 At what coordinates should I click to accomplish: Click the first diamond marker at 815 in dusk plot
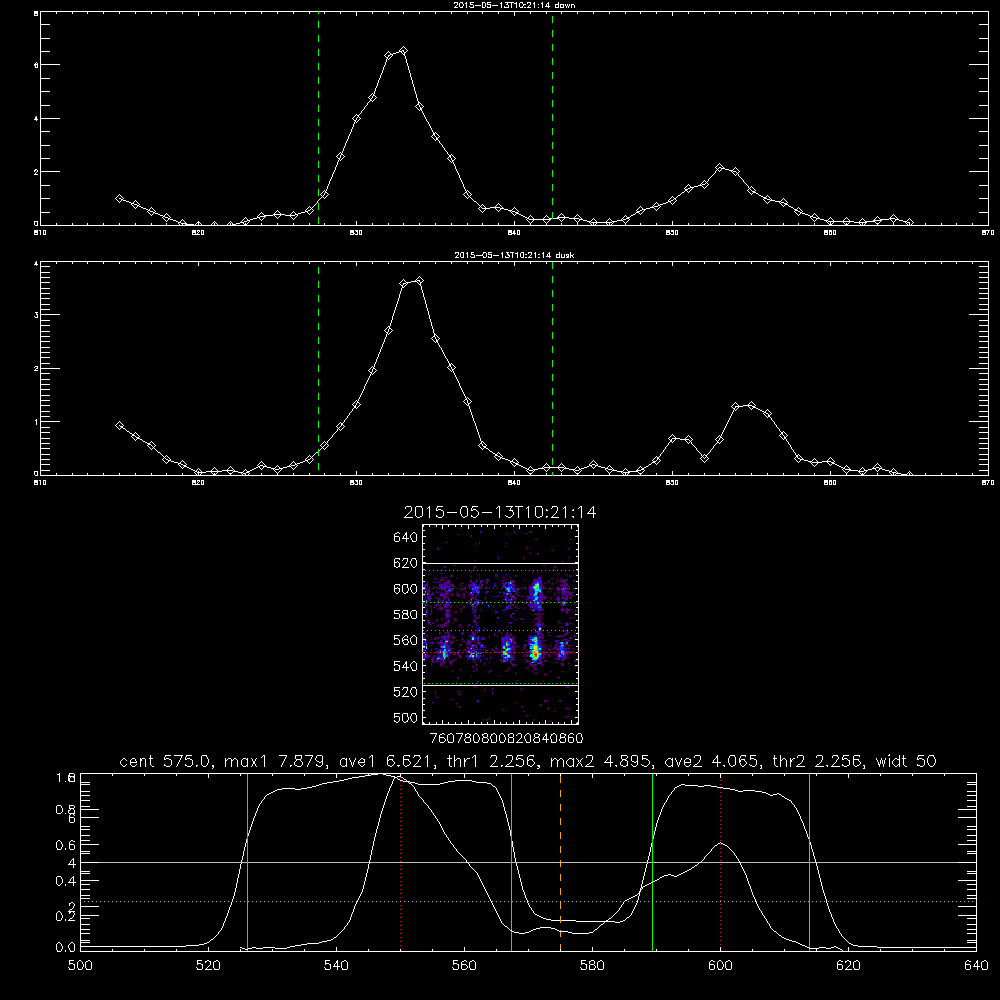(119, 425)
